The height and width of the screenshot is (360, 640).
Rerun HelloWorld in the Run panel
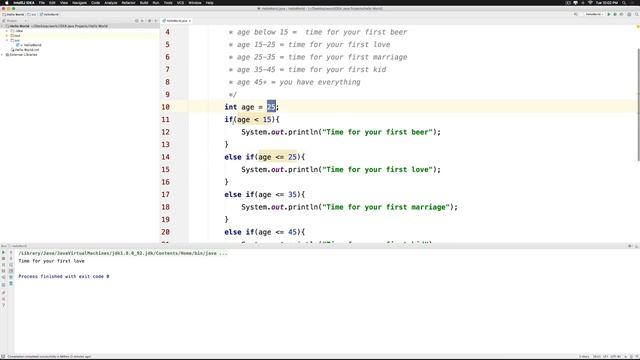pyautogui.click(x=3, y=252)
